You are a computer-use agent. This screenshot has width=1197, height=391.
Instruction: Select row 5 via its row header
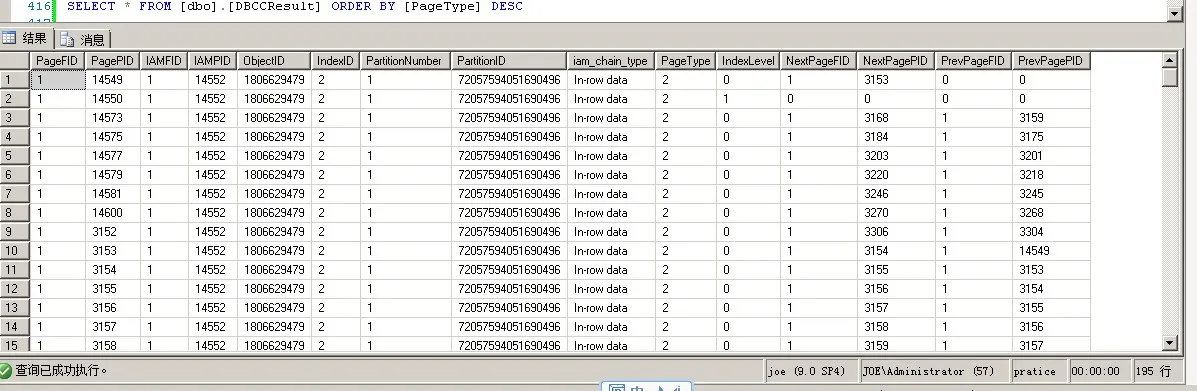tap(15, 156)
